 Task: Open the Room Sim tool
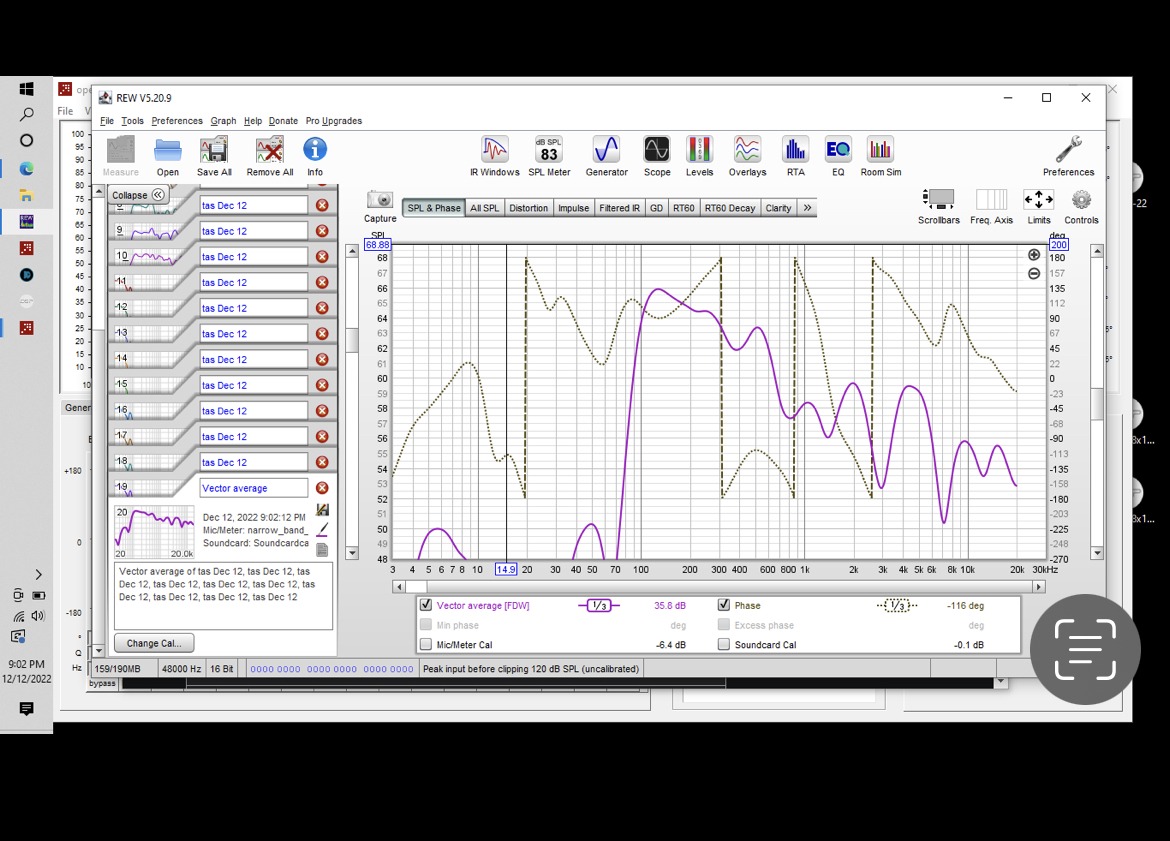coord(880,156)
